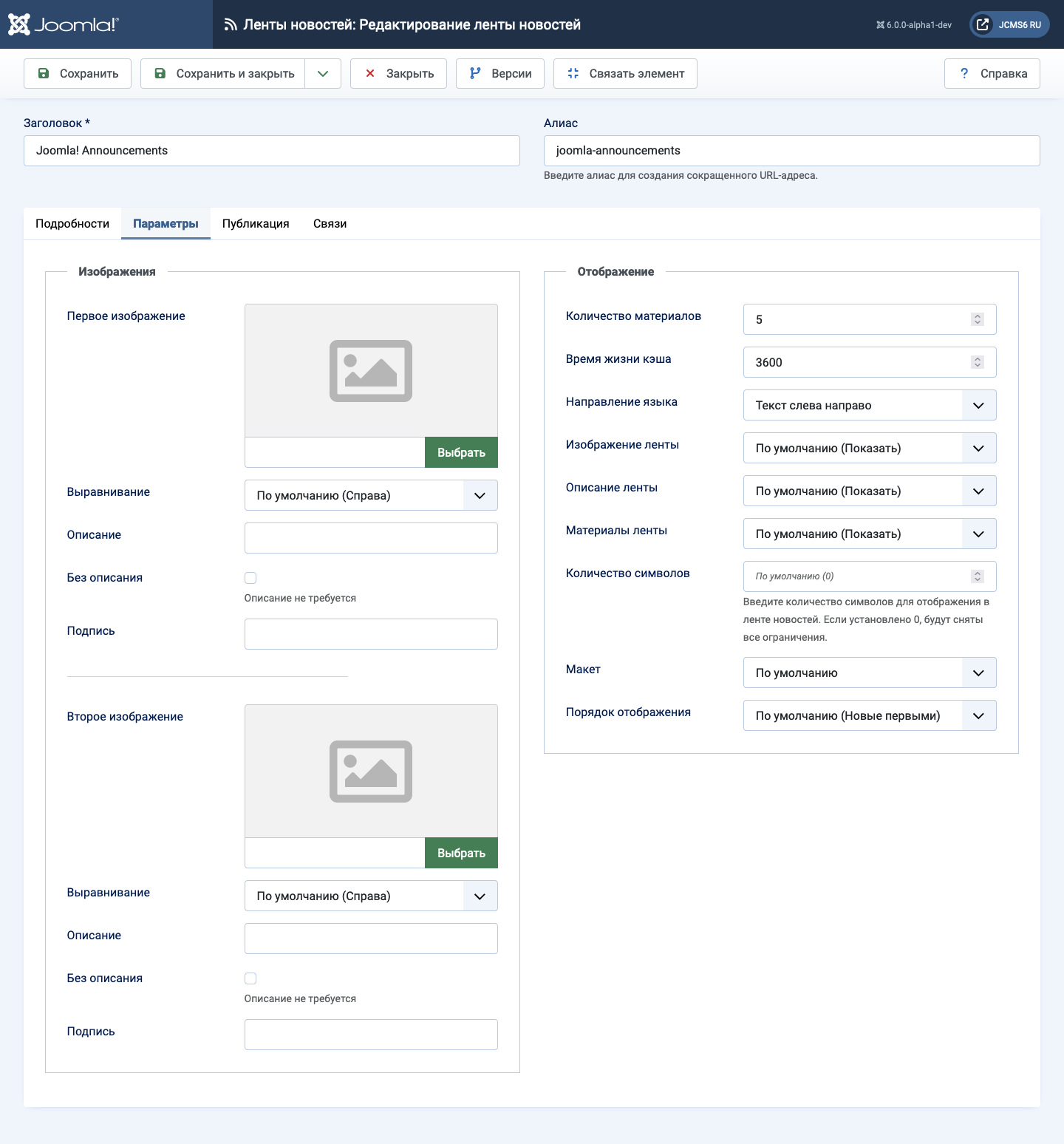Viewport: 1064px width, 1144px height.
Task: Click the Второе изображение placeholder preview
Action: pyautogui.click(x=371, y=771)
